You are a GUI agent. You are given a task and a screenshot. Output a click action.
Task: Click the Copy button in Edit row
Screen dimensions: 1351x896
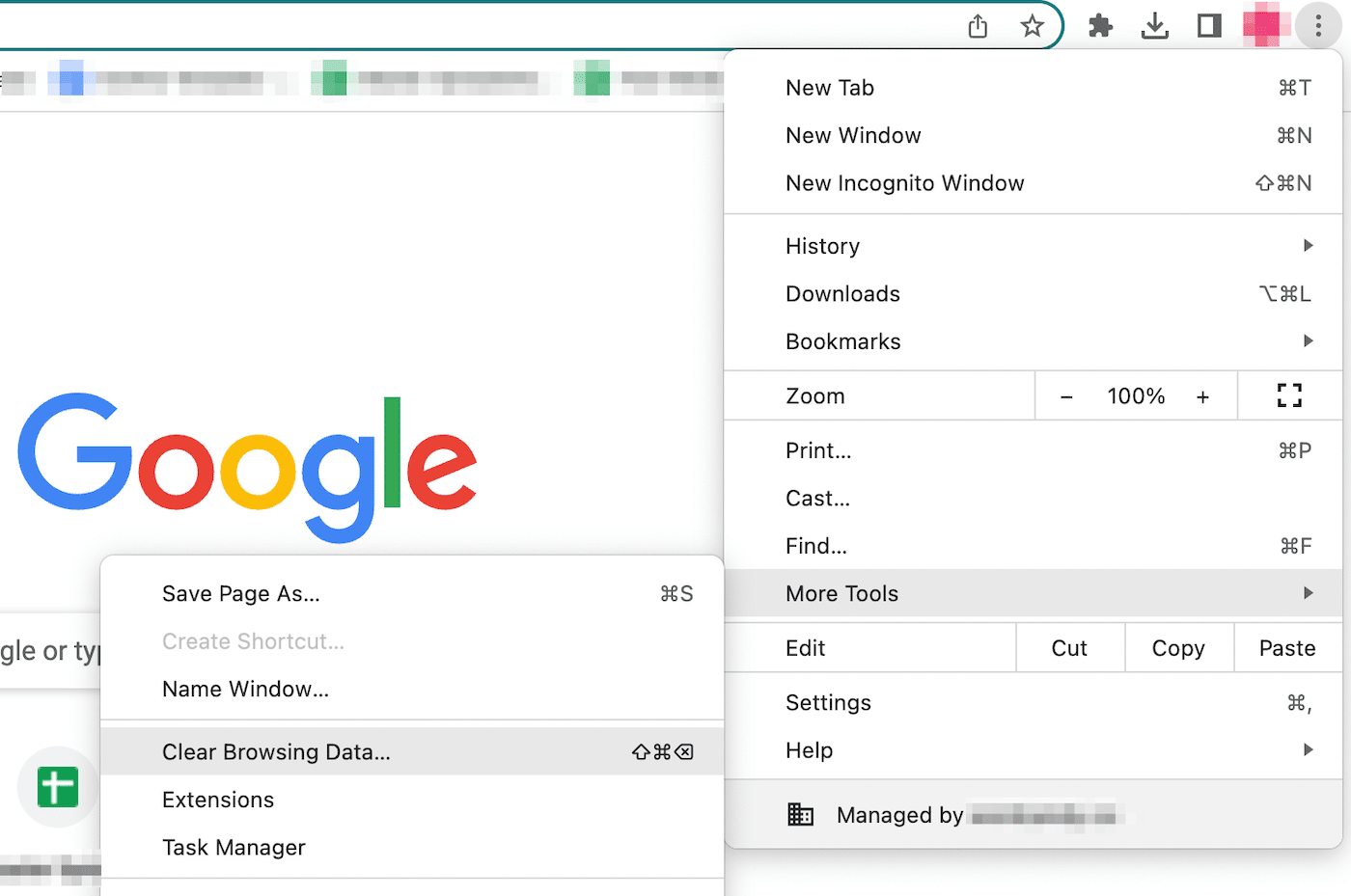pos(1178,647)
